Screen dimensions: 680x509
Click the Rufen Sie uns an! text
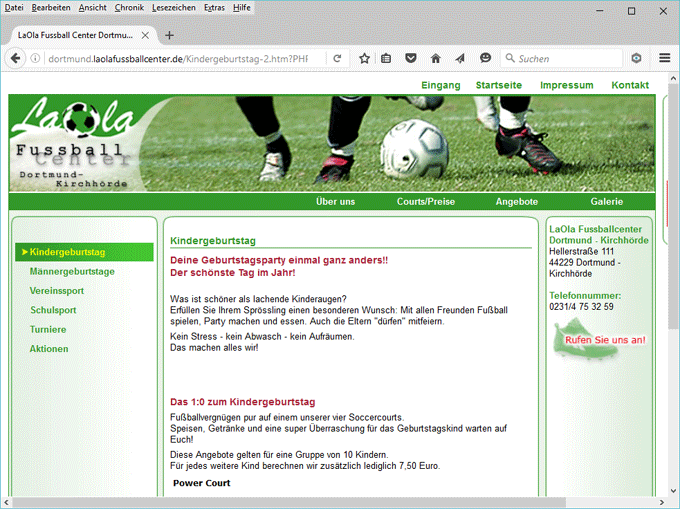(605, 340)
